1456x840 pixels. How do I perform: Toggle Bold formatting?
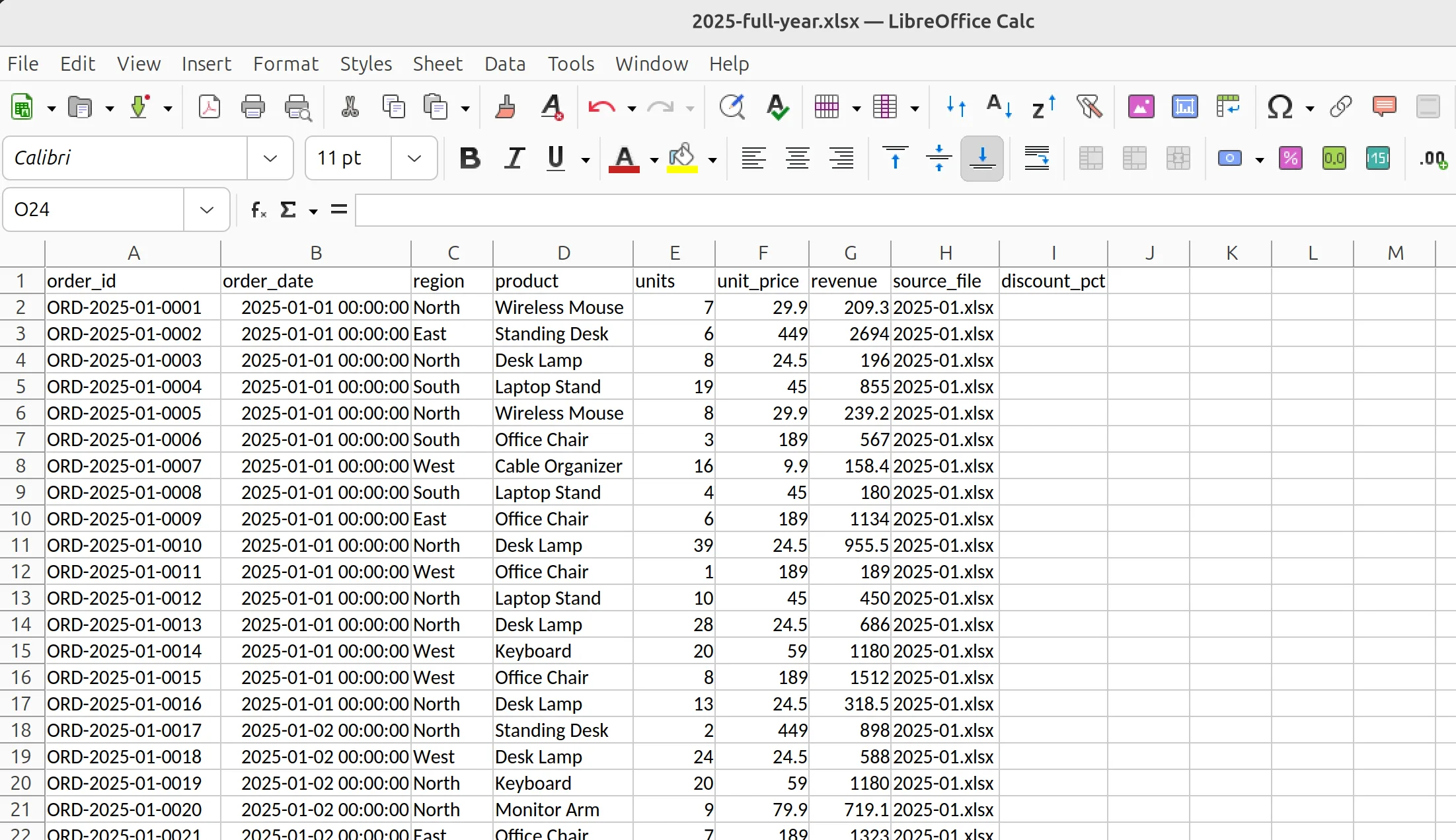click(470, 158)
